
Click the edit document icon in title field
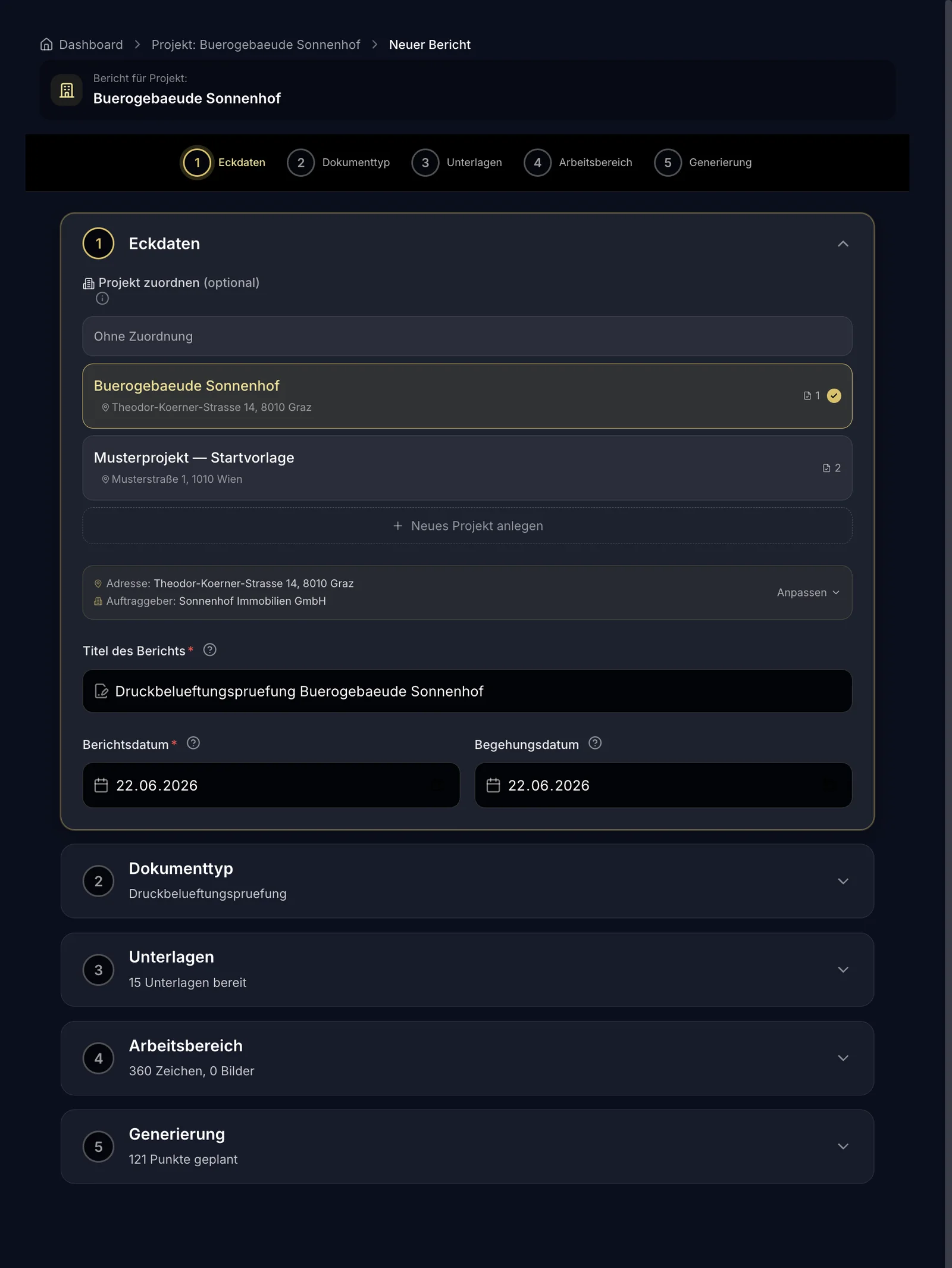(x=102, y=691)
